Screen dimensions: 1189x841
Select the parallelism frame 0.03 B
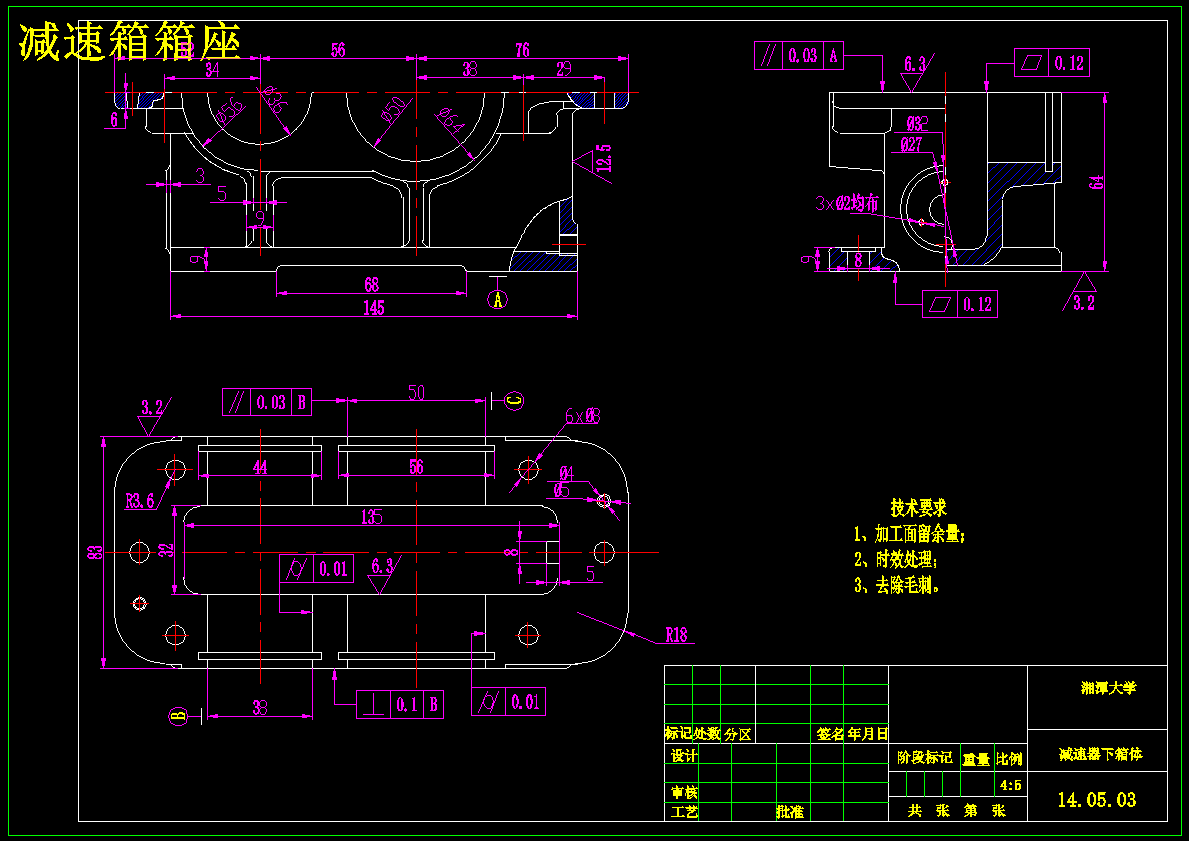point(267,402)
